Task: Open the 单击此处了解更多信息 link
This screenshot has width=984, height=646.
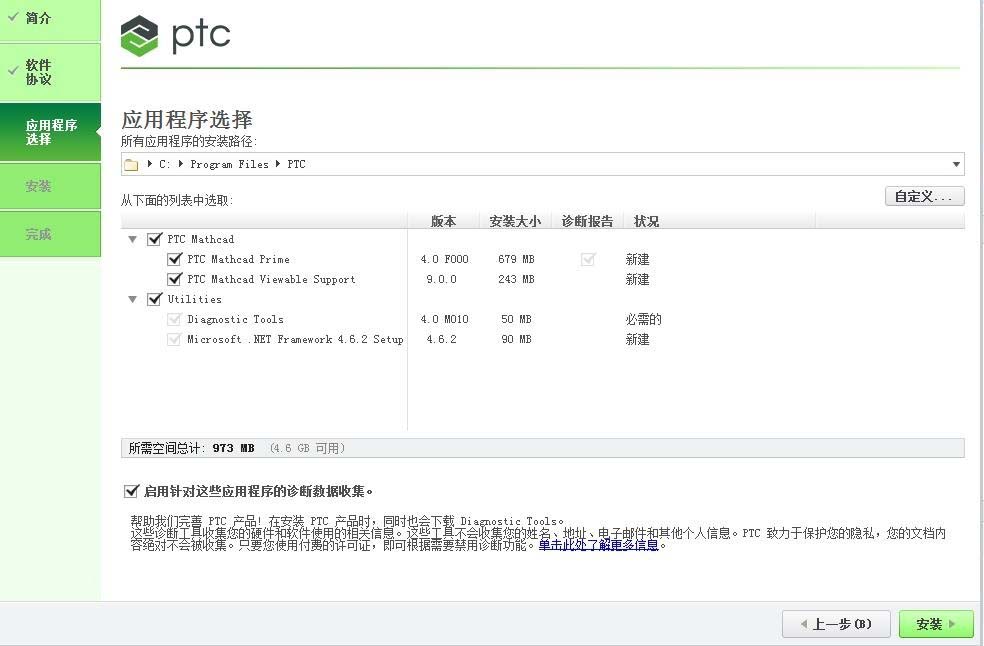Action: point(598,545)
